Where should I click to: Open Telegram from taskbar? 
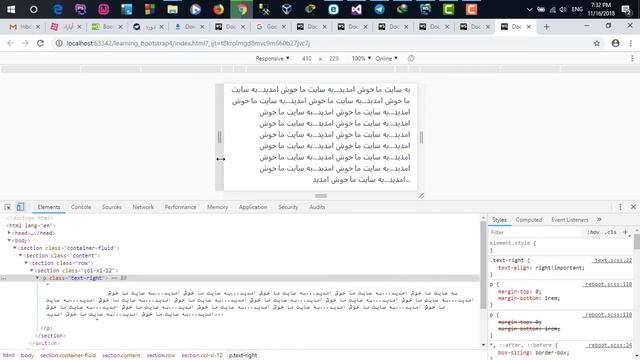click(379, 9)
